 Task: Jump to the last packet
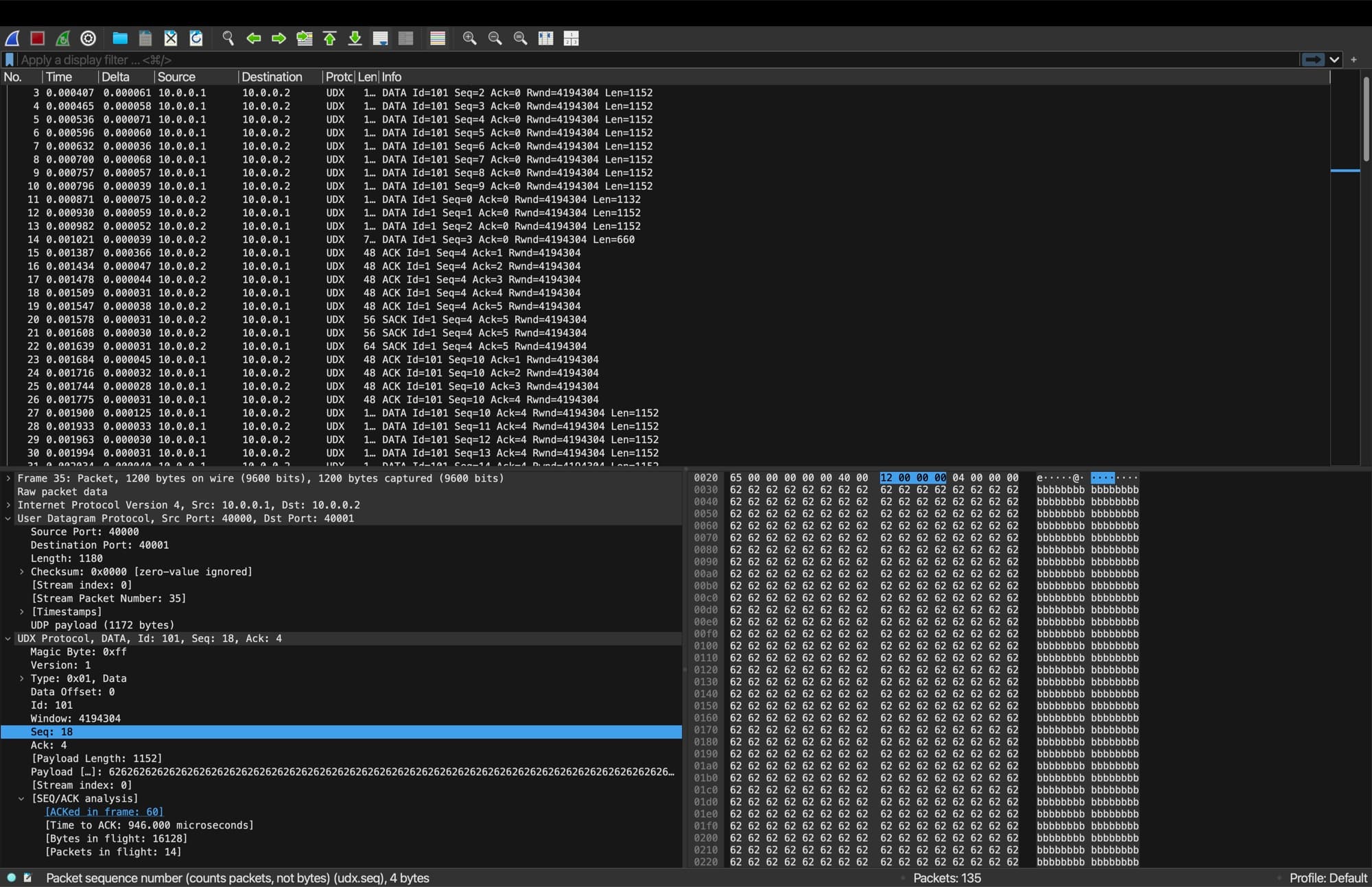(x=355, y=38)
